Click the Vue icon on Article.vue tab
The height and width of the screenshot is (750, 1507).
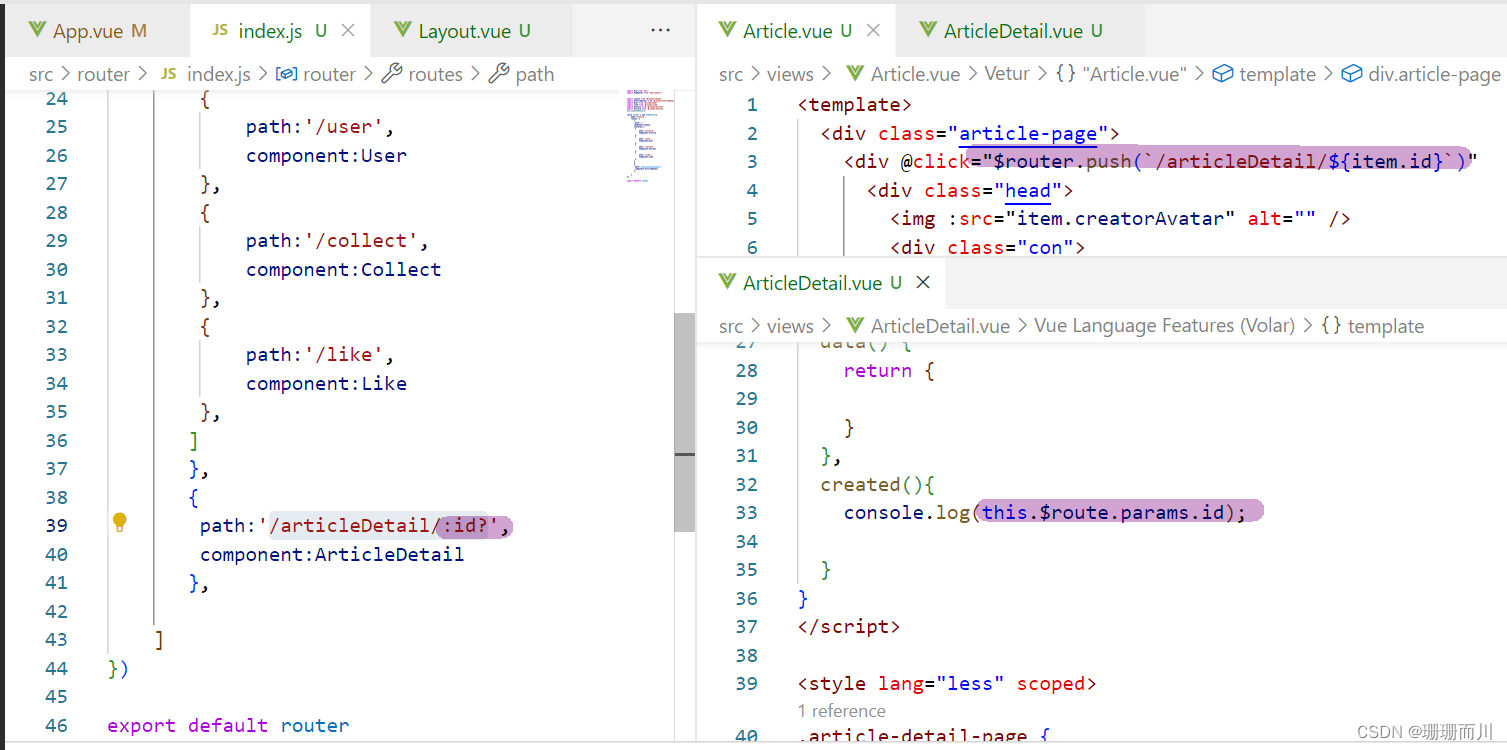click(x=728, y=31)
